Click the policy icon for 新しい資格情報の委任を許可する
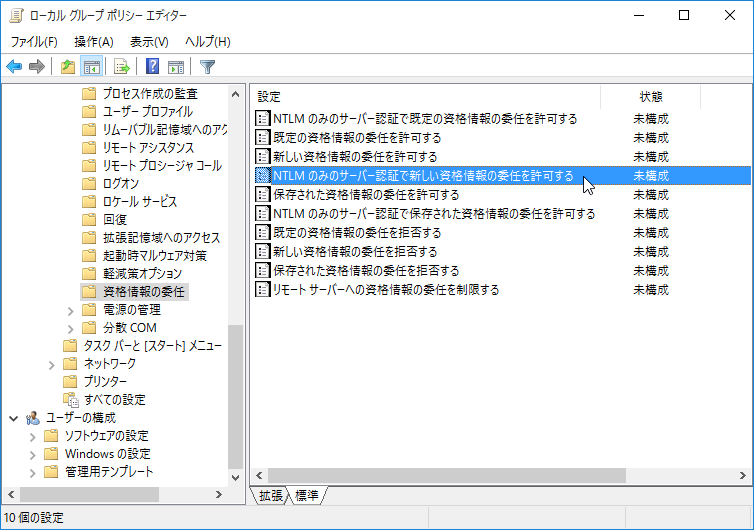Screen dimensions: 754x530 point(263,156)
